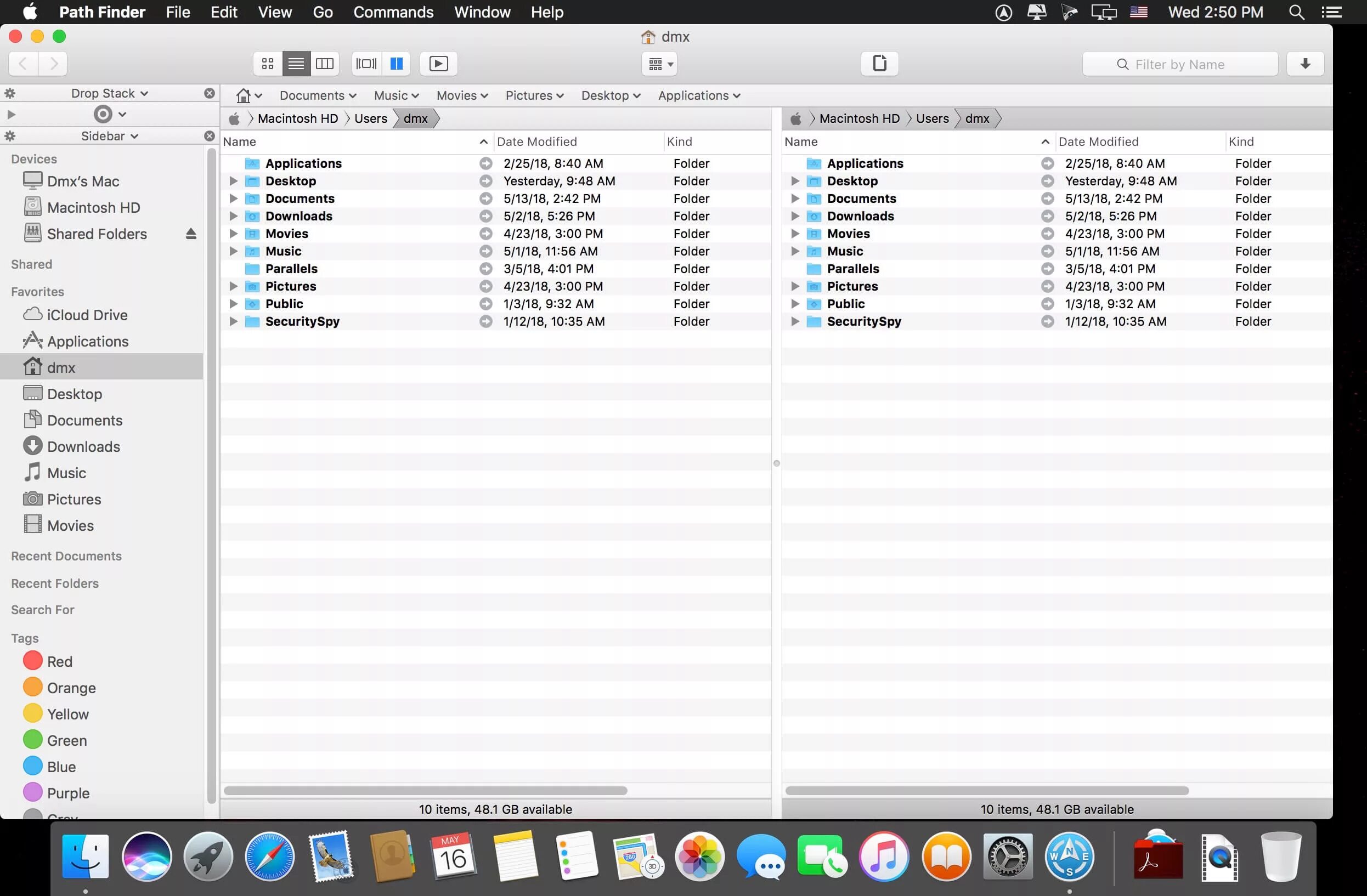The height and width of the screenshot is (896, 1367).
Task: Switch to column view in toolbar
Action: pyautogui.click(x=325, y=64)
